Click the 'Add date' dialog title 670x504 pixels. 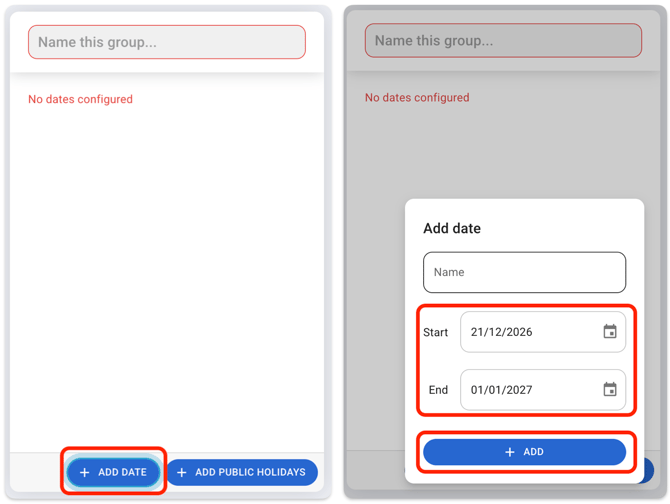pyautogui.click(x=452, y=229)
